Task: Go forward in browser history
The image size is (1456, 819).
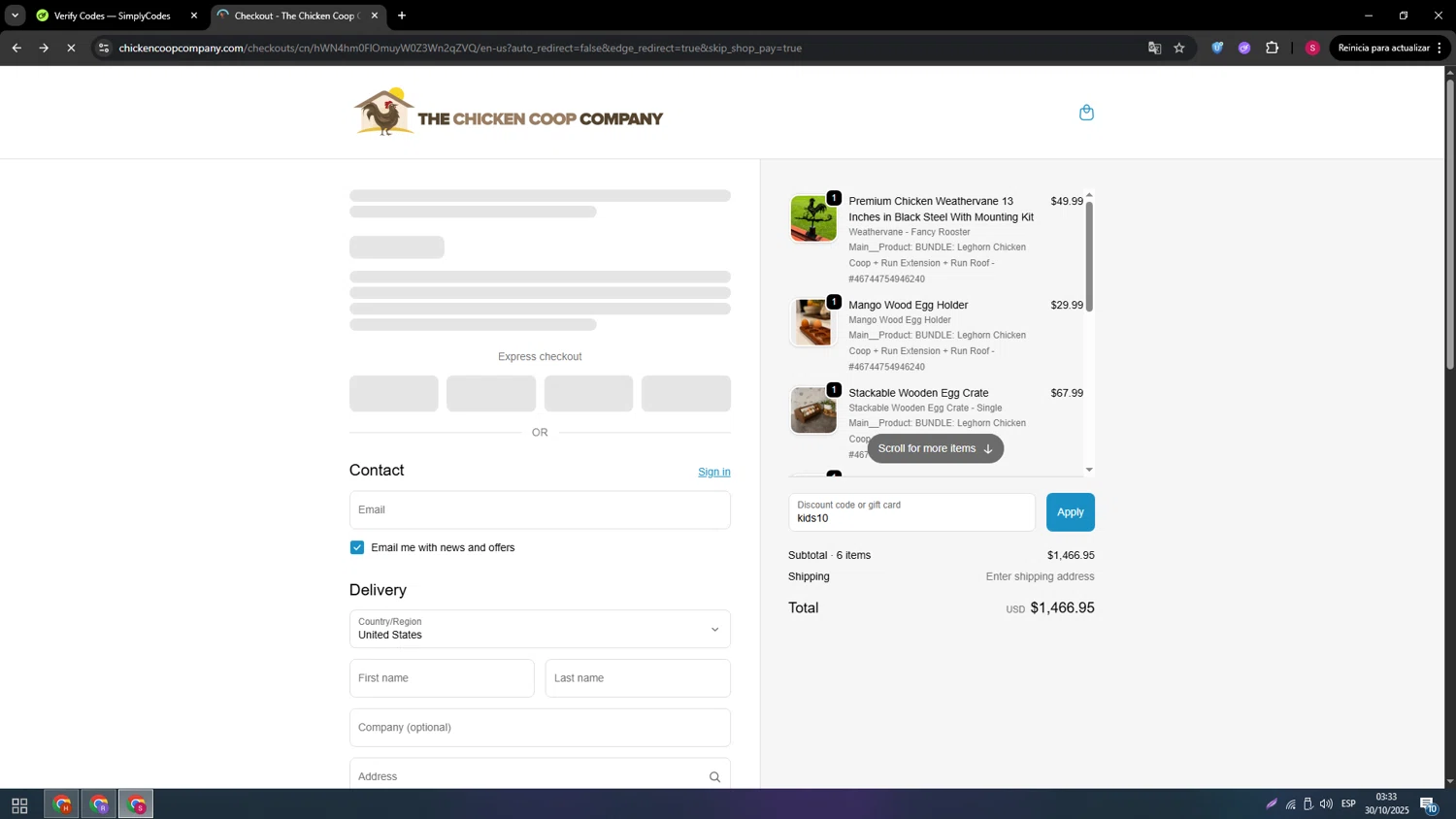Action: [x=44, y=48]
